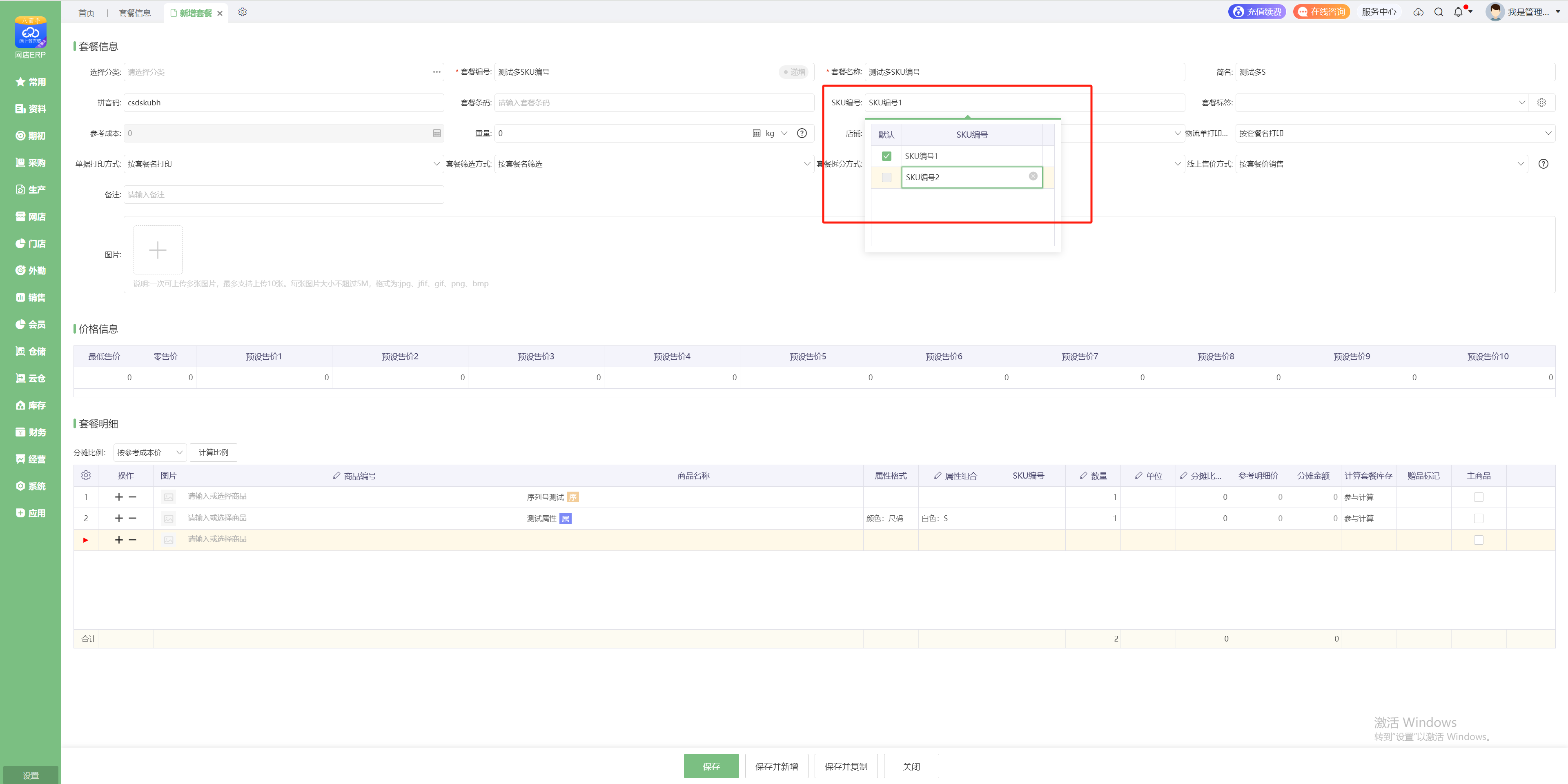Check default checkbox for SKU编号2
Image resolution: width=1568 pixels, height=784 pixels.
click(x=886, y=177)
